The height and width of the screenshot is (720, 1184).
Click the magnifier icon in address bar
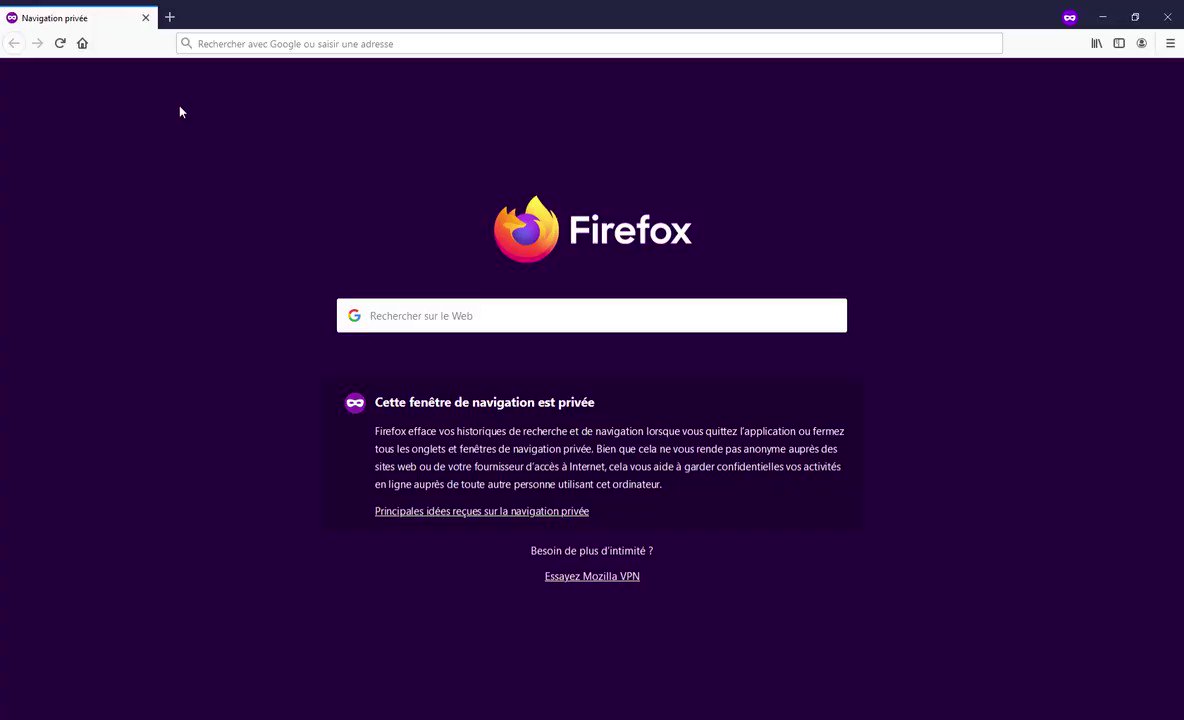[x=187, y=44]
